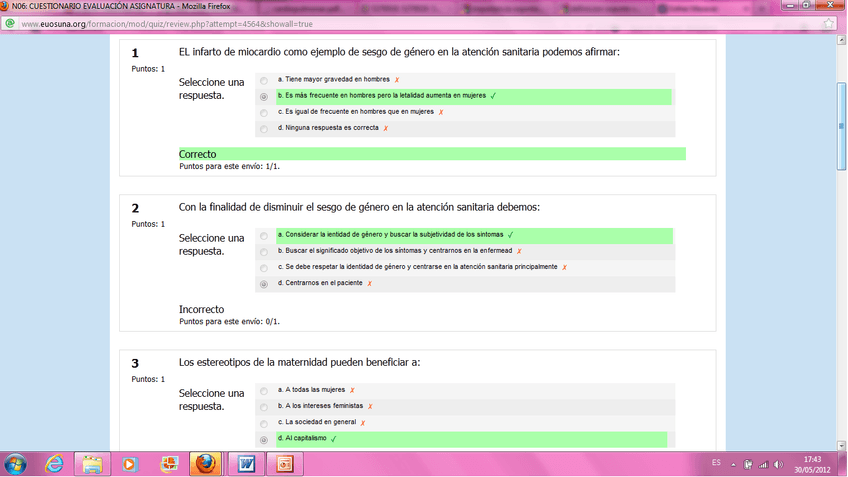This screenshot has height=477, width=848.
Task: Show hidden system tray icons arrow
Action: click(x=735, y=464)
